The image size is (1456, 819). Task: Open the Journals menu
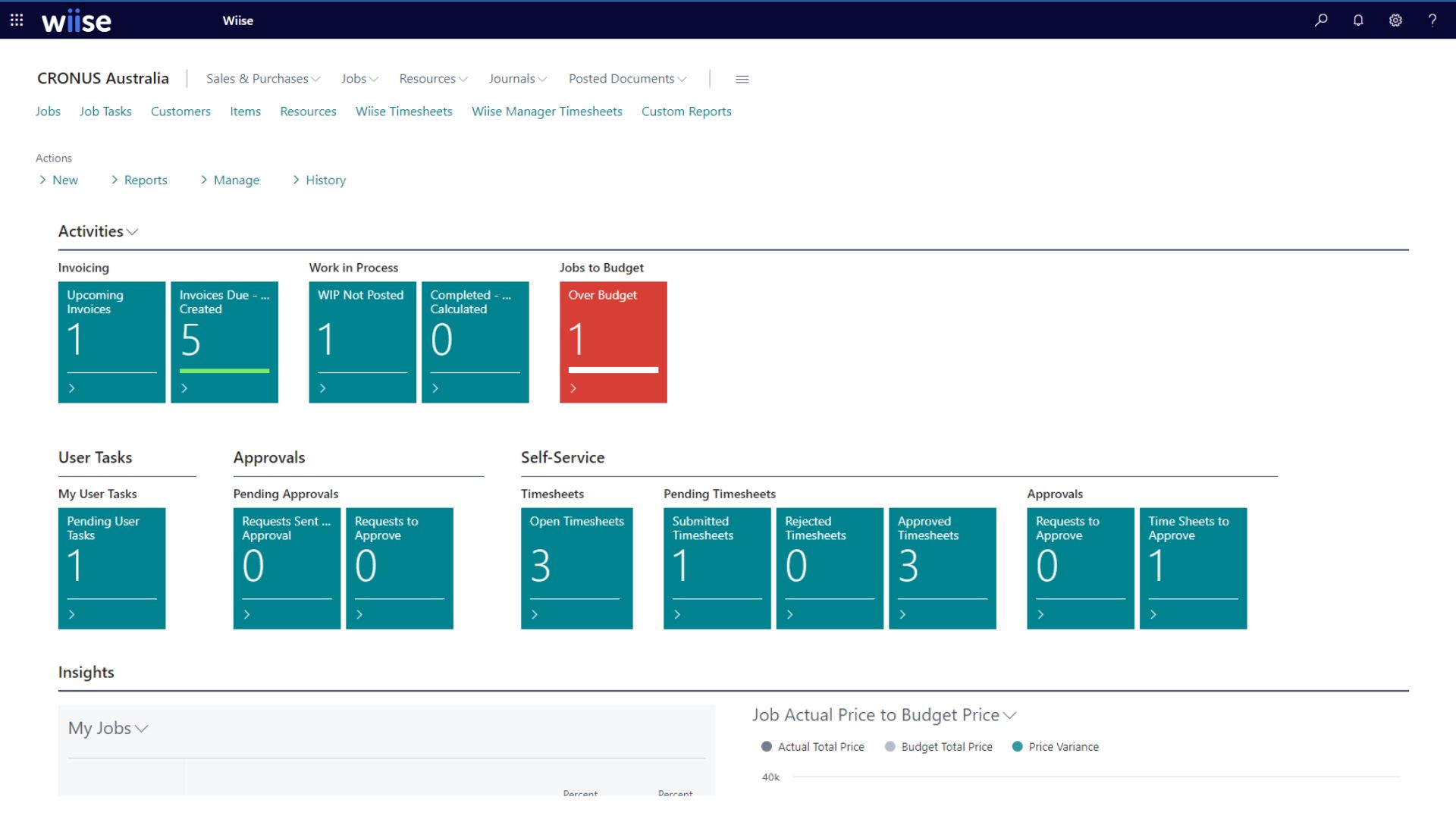click(x=516, y=78)
